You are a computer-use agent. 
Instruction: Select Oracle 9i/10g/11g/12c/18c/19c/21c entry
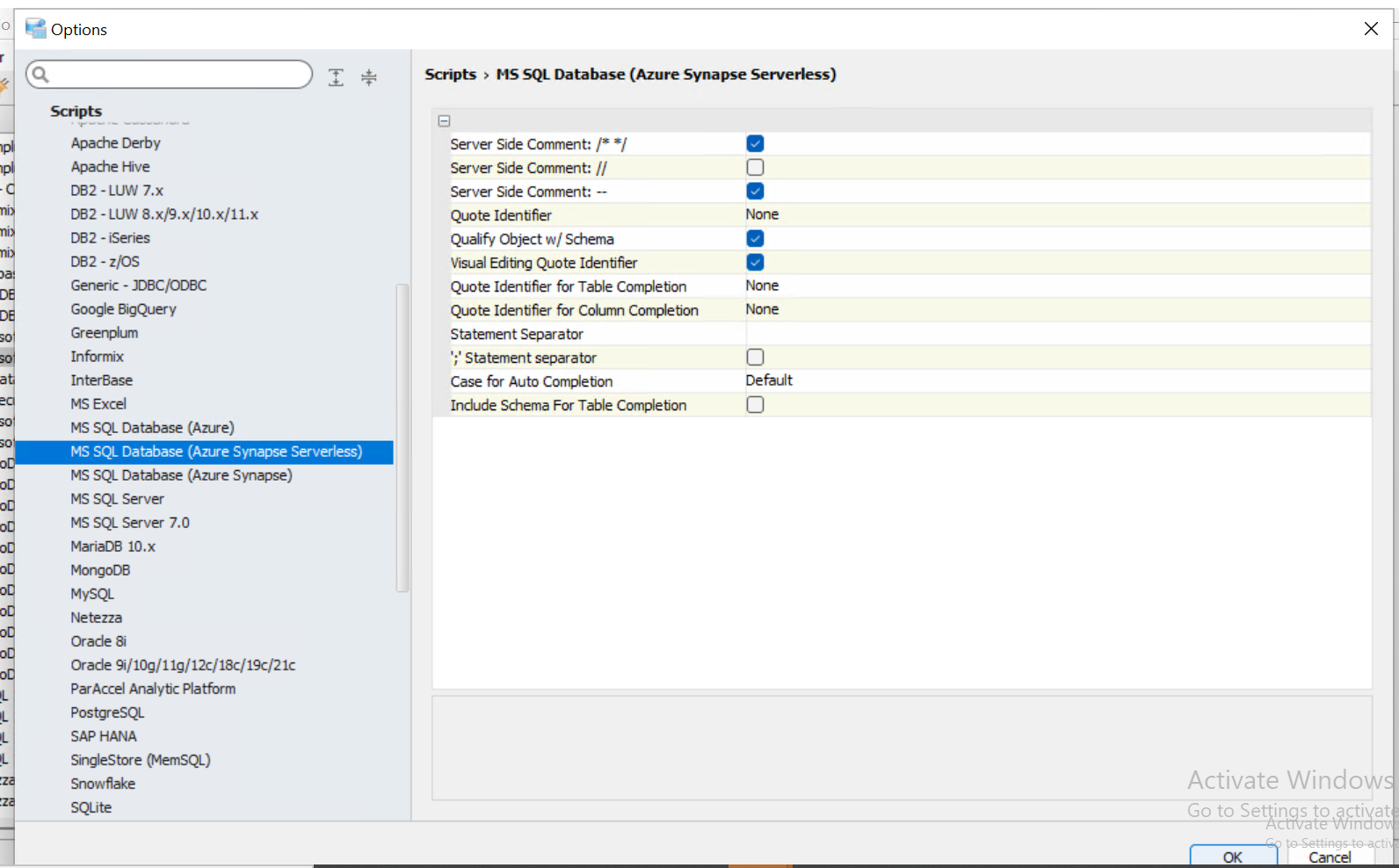coord(184,665)
